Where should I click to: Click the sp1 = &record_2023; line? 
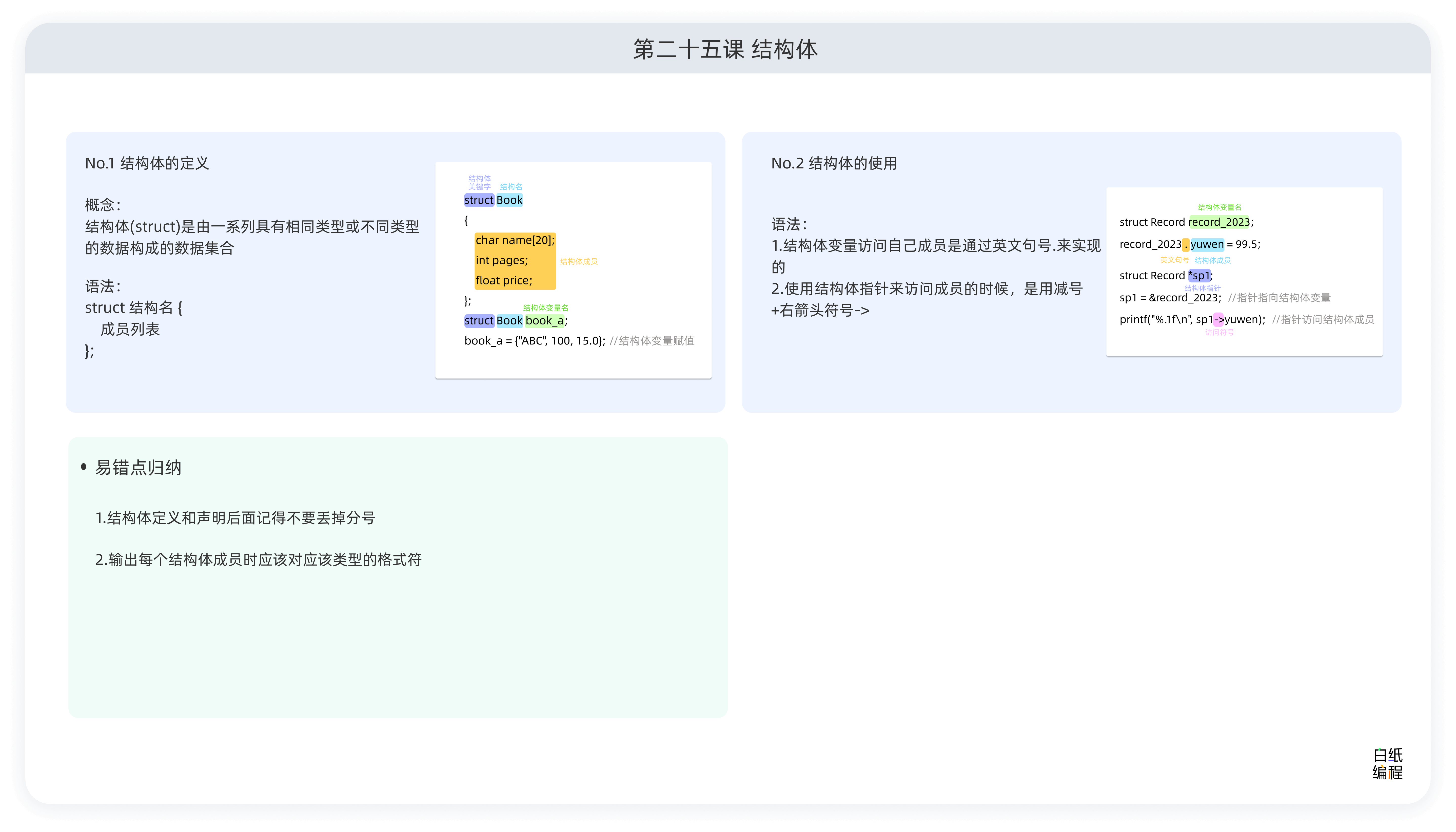click(1170, 298)
